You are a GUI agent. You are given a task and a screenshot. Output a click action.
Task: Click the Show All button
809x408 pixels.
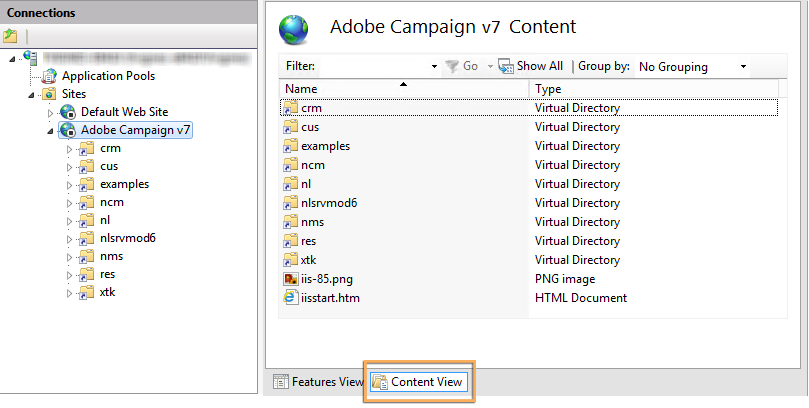(531, 66)
